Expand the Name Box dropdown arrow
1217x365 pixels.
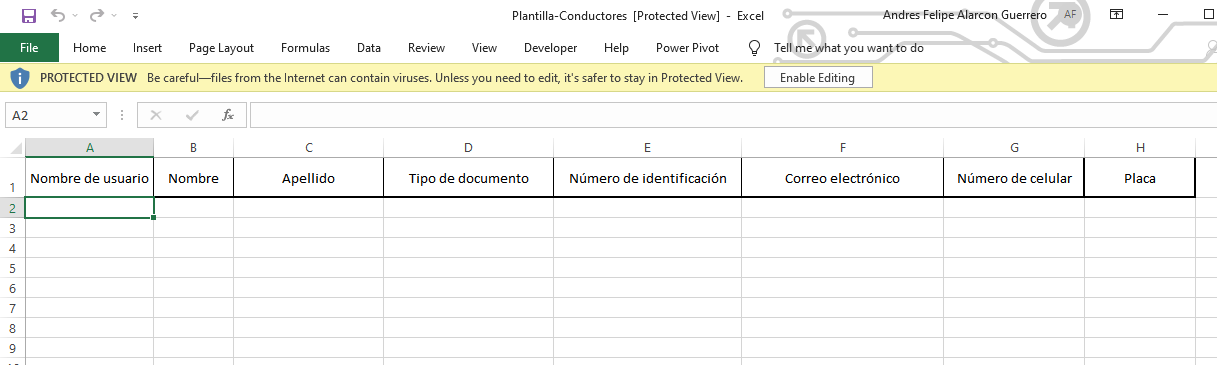pos(97,115)
